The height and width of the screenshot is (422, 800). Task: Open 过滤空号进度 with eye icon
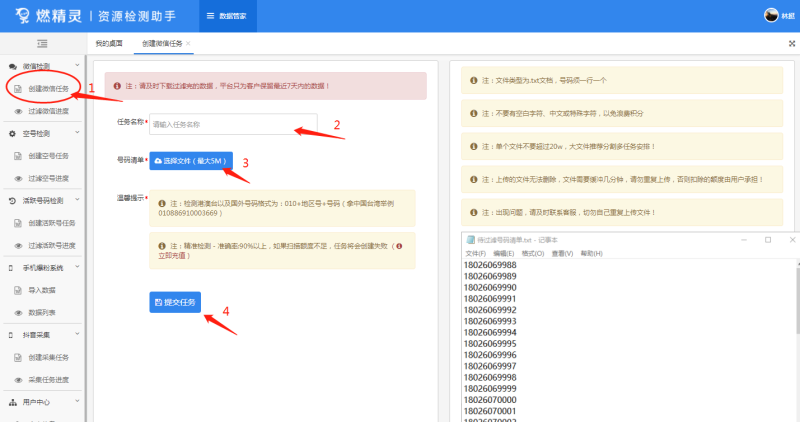(18, 178)
